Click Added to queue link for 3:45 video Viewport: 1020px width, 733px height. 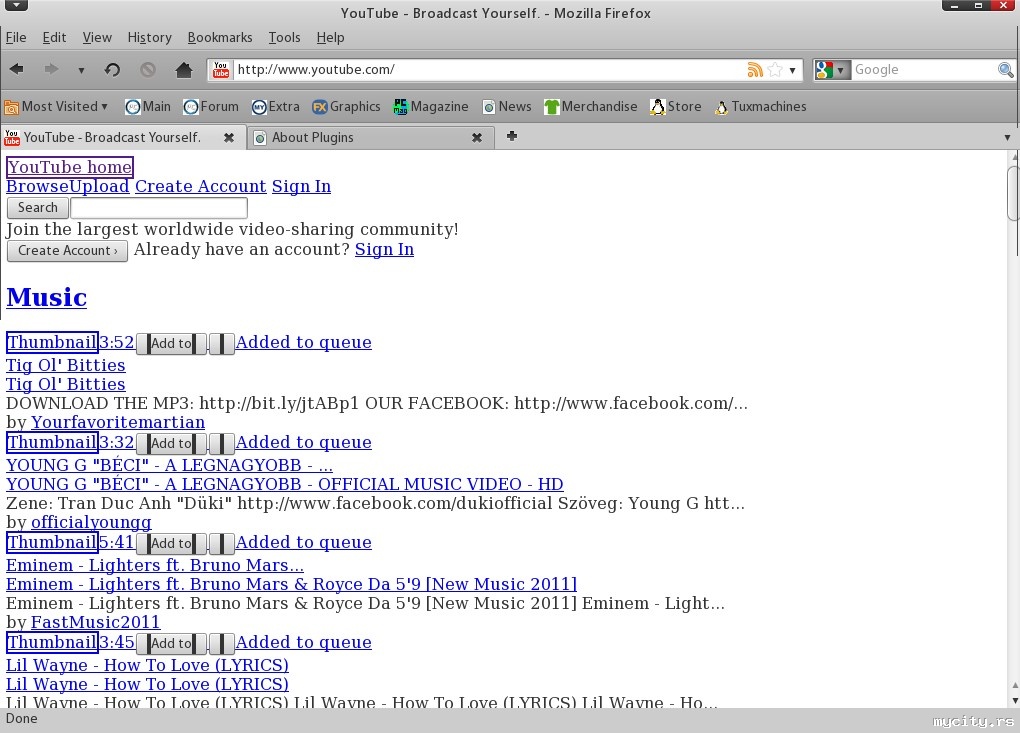tap(303, 642)
